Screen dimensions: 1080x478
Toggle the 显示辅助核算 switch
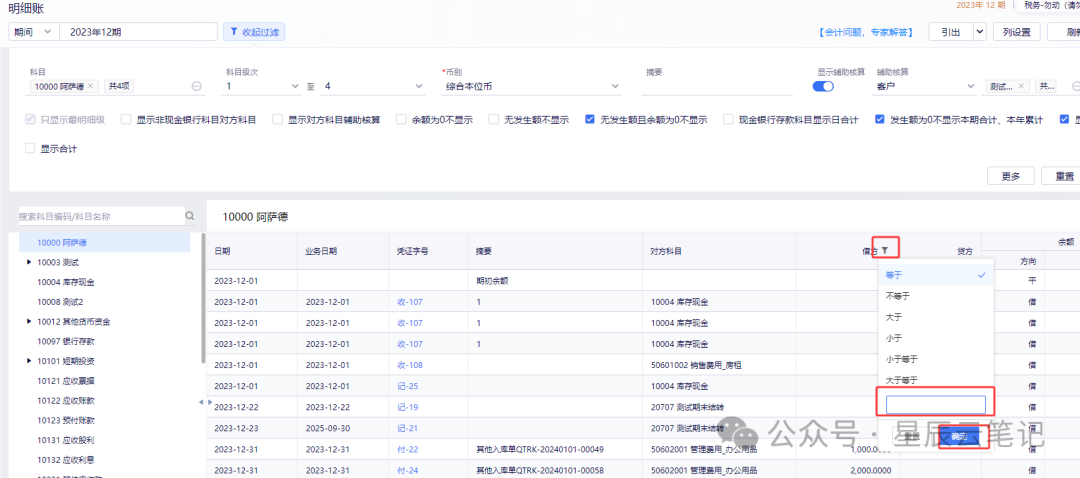tap(824, 86)
